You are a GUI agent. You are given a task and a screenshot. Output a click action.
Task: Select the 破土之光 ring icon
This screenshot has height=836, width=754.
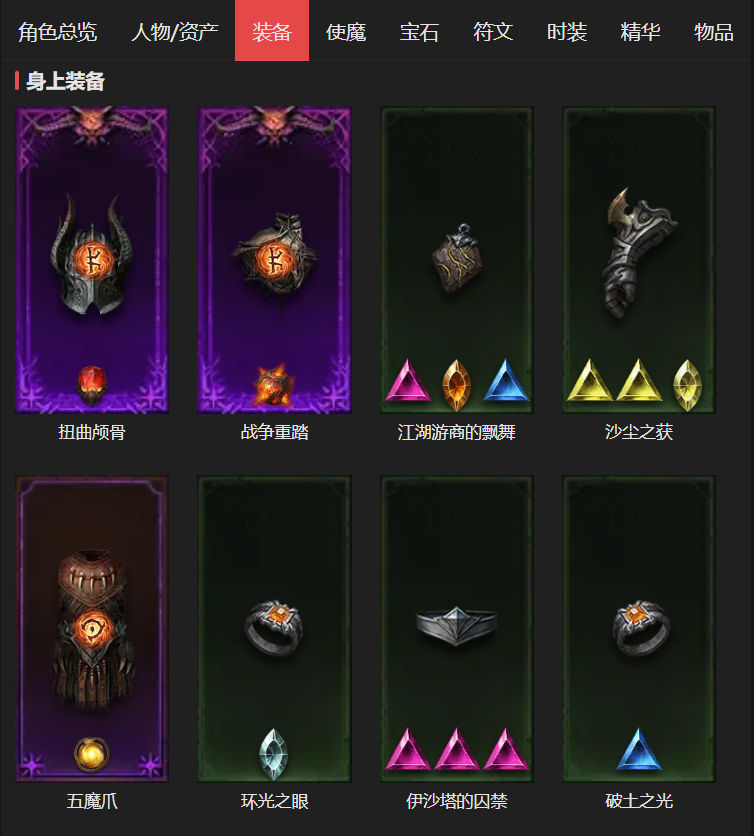tap(639, 627)
